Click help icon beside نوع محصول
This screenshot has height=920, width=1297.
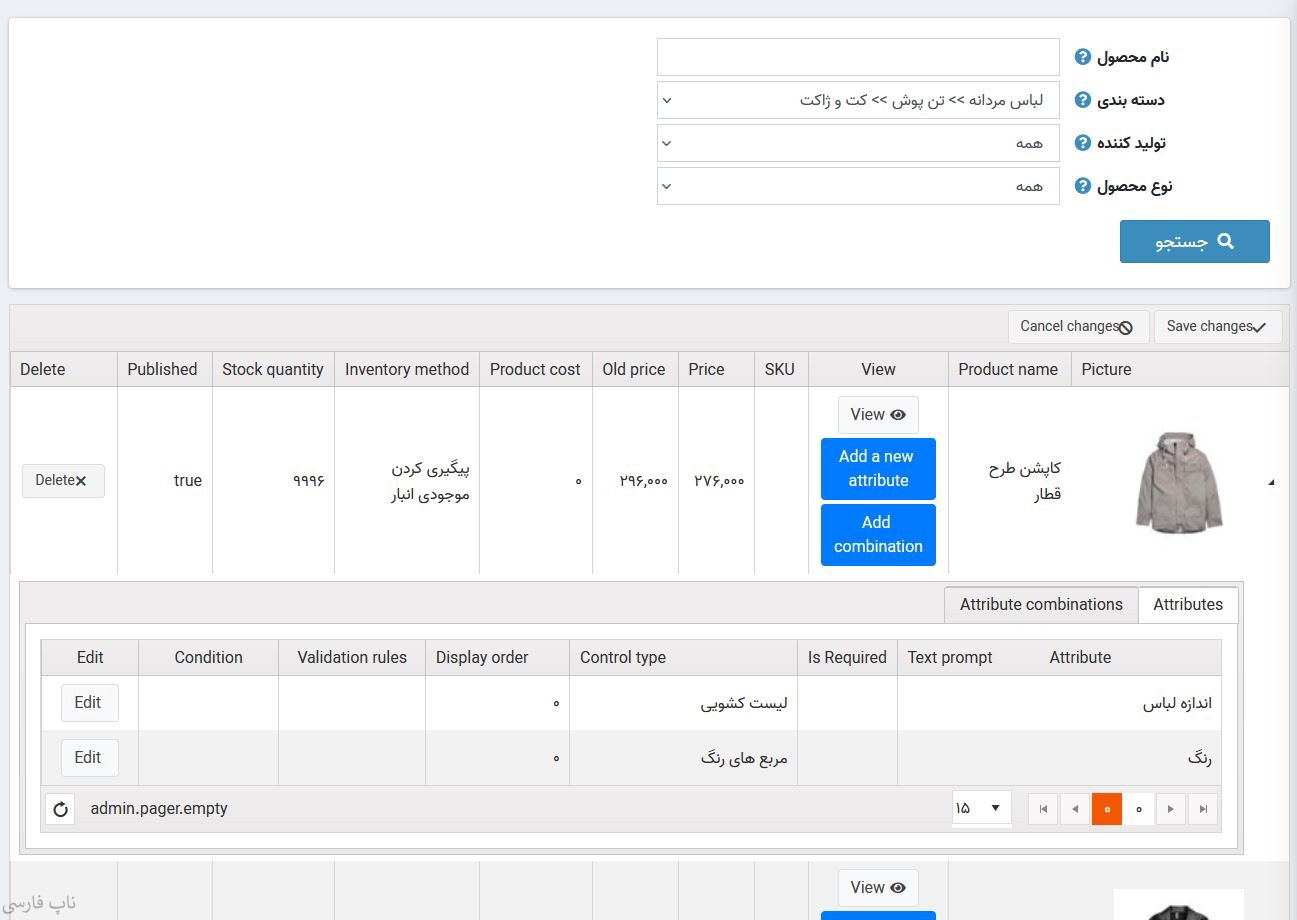(x=1082, y=186)
